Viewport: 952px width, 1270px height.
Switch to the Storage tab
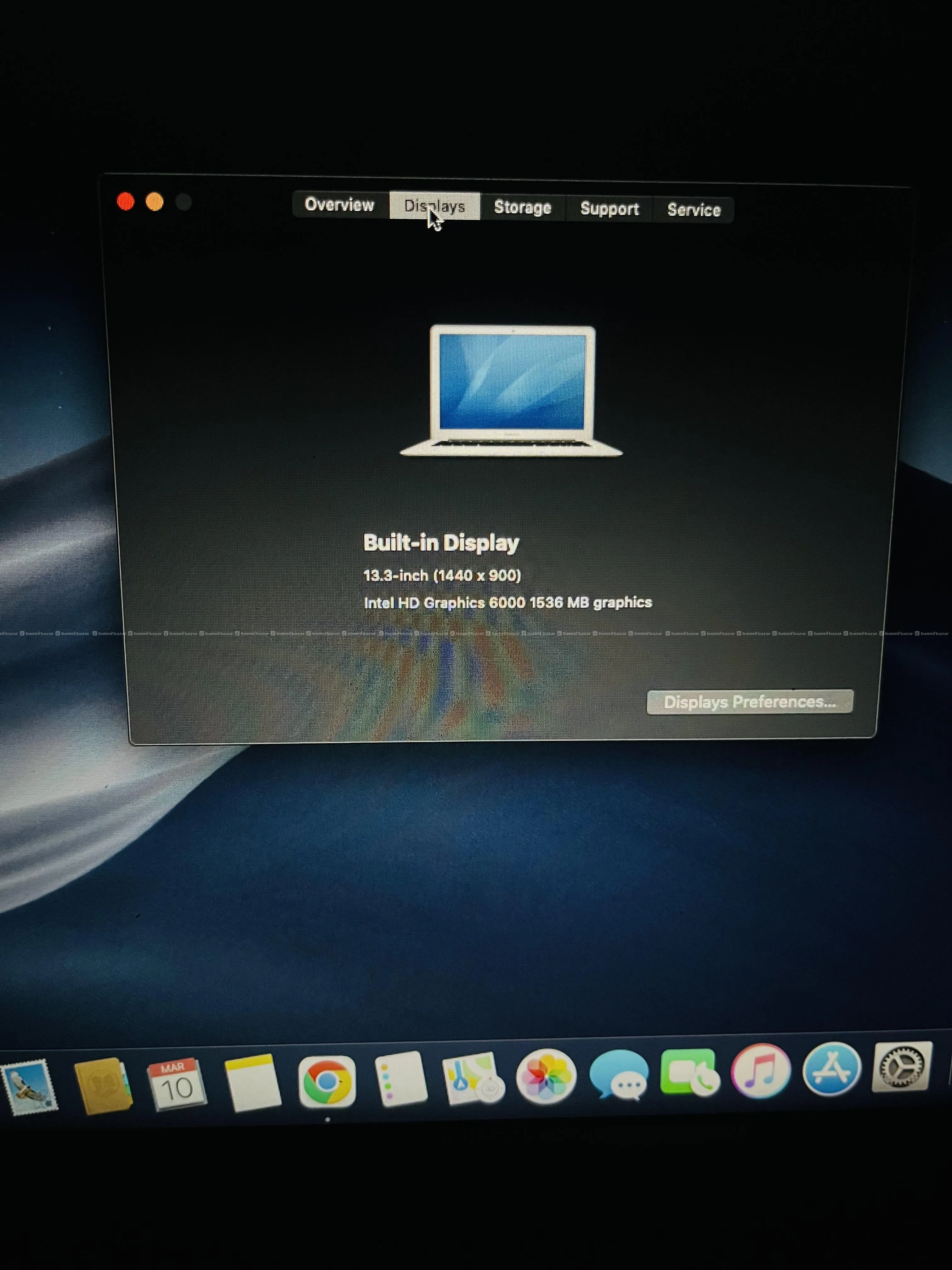click(x=522, y=207)
